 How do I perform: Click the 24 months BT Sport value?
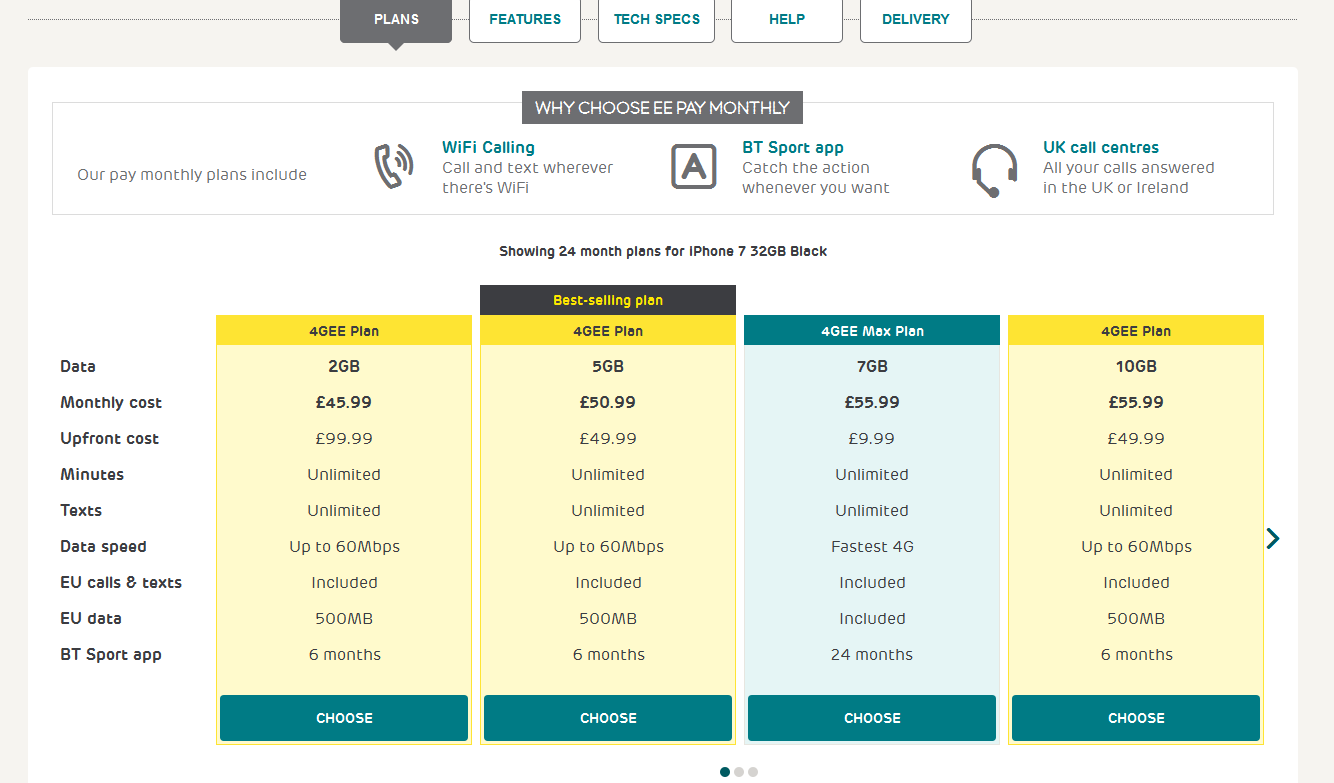[872, 655]
